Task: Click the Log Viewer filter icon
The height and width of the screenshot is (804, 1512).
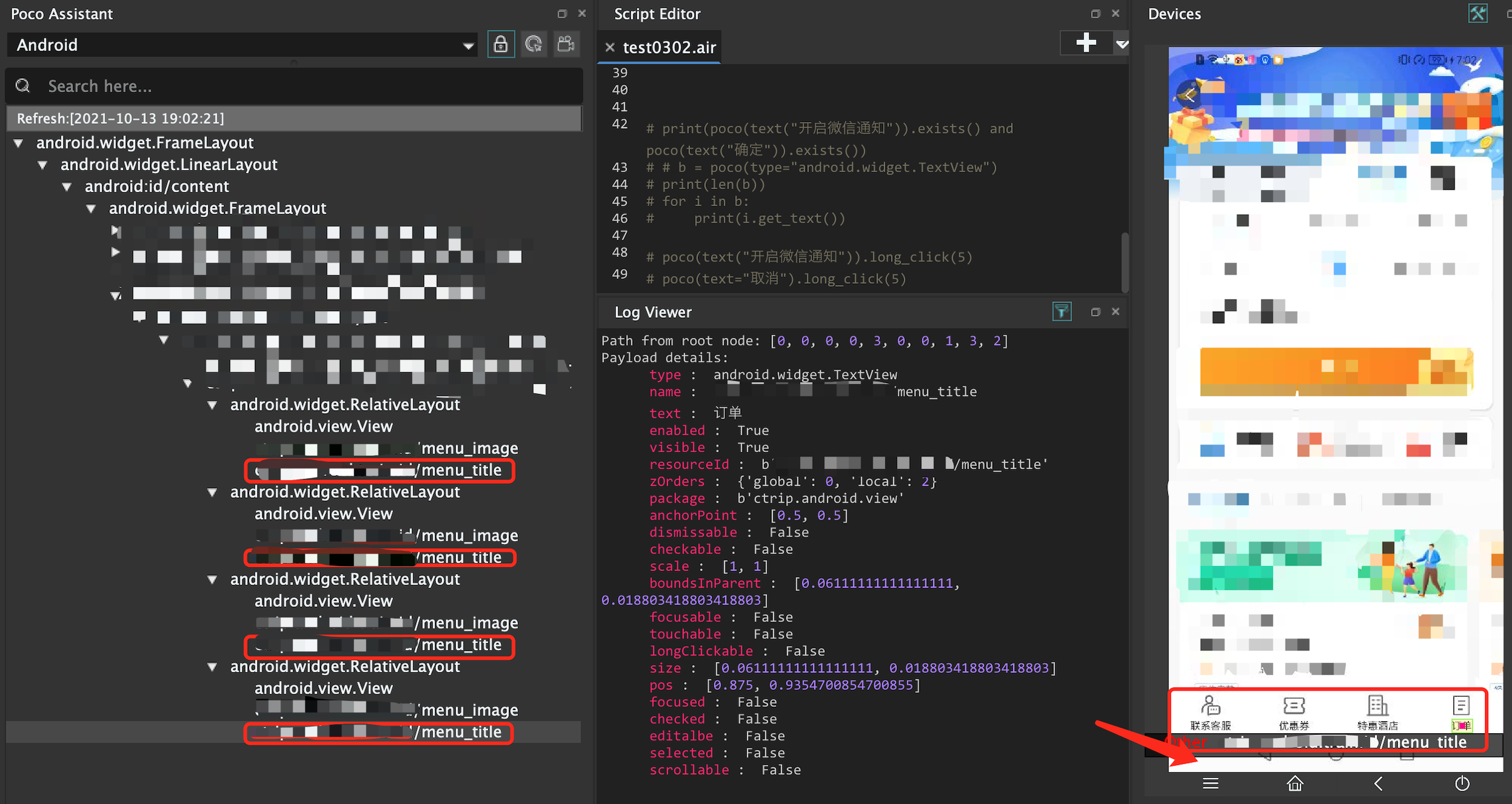Action: point(1062,312)
